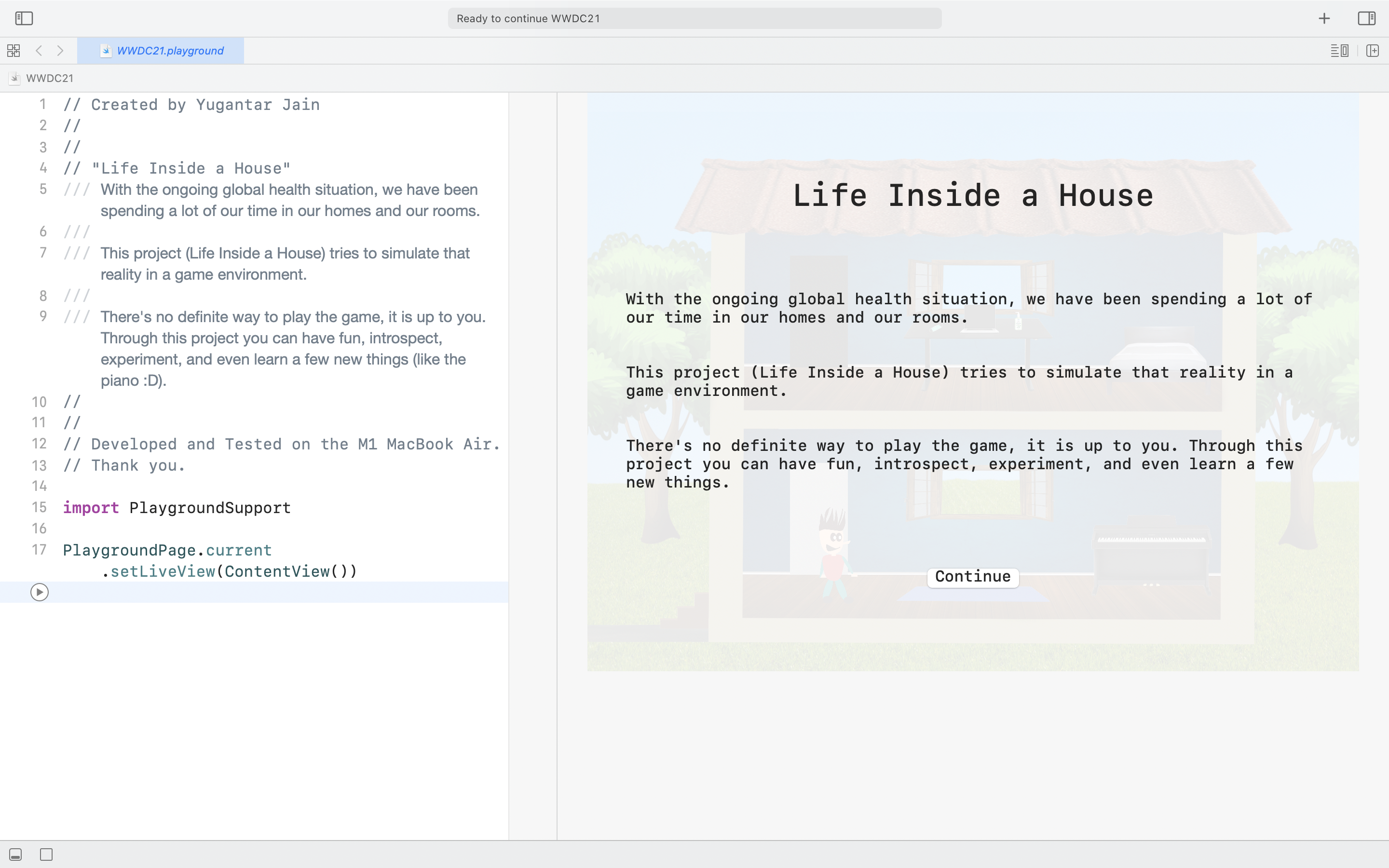Open the editor options menu icon
This screenshot has height=868, width=1389.
click(1340, 51)
